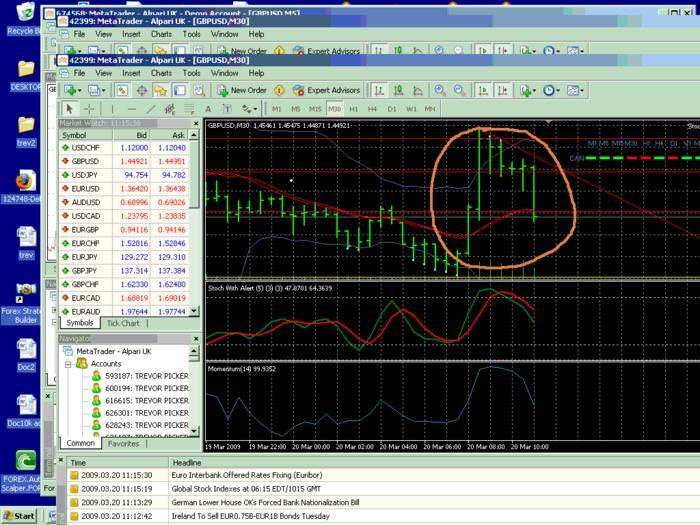The width and height of the screenshot is (700, 525).
Task: Select the trev2 folder on desktop
Action: click(26, 125)
